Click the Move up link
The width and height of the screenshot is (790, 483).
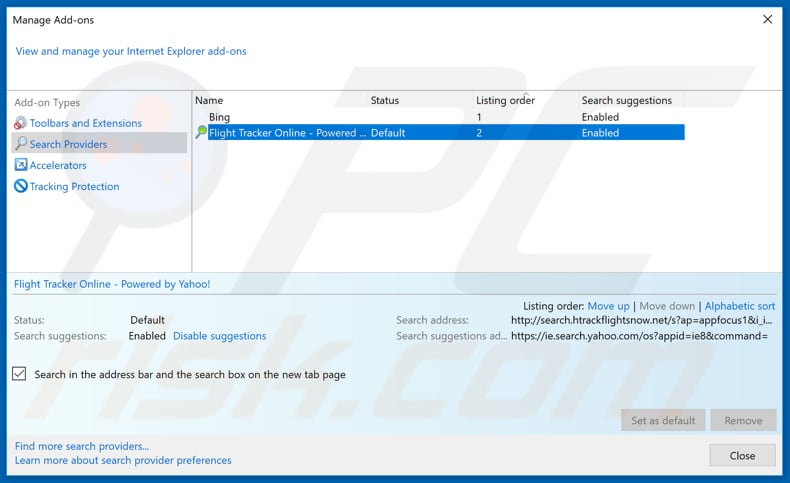[x=609, y=306]
